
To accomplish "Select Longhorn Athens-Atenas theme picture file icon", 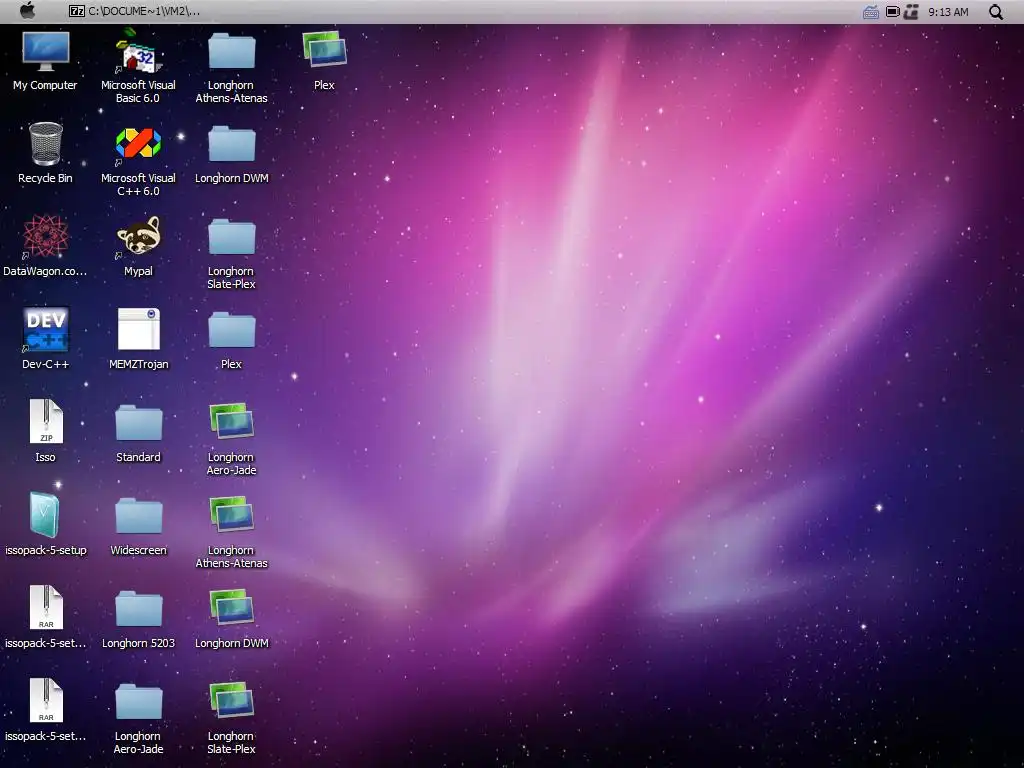I will [x=232, y=515].
